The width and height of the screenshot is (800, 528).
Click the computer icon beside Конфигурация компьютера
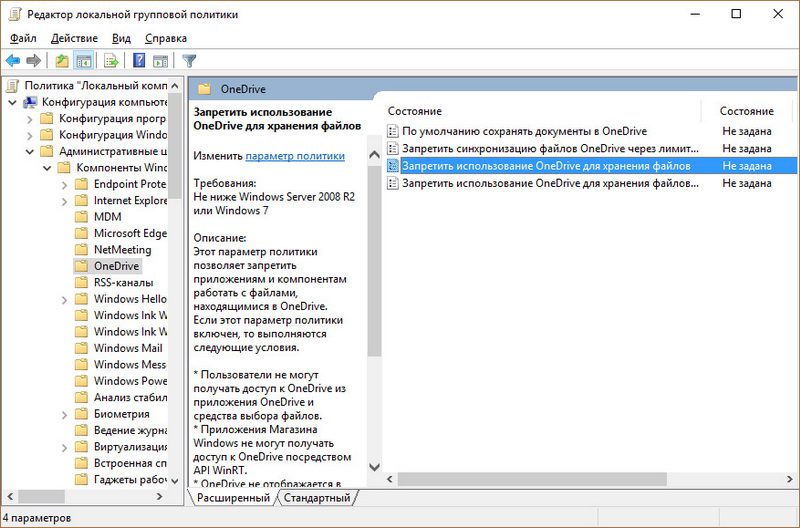point(31,102)
